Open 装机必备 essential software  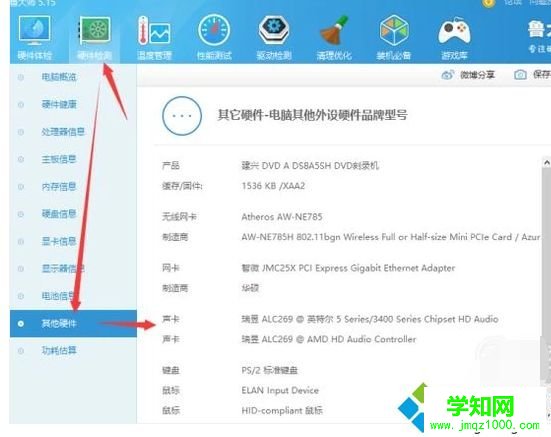(x=394, y=38)
